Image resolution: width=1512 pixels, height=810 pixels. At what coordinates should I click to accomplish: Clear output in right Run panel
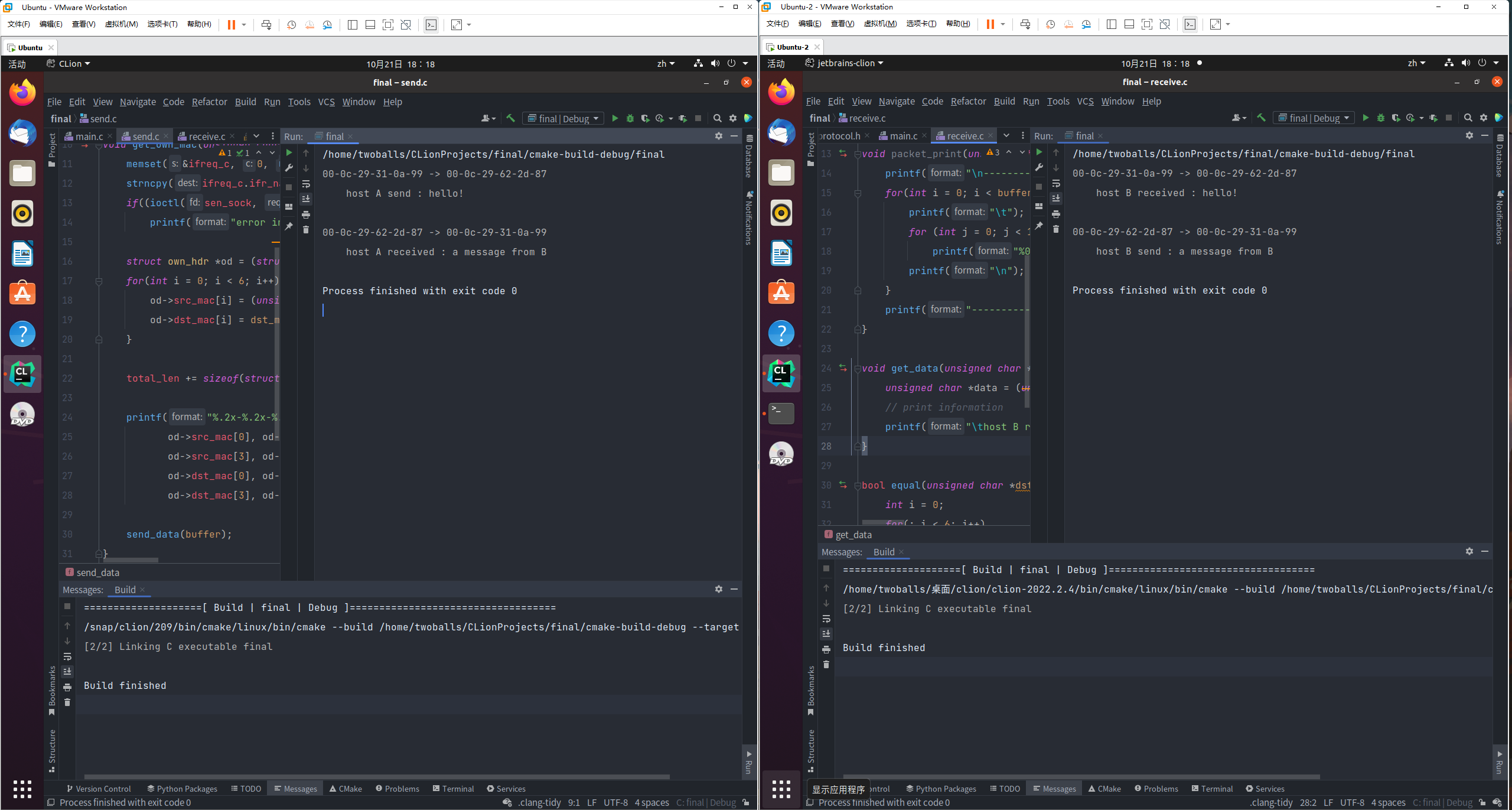click(1056, 229)
